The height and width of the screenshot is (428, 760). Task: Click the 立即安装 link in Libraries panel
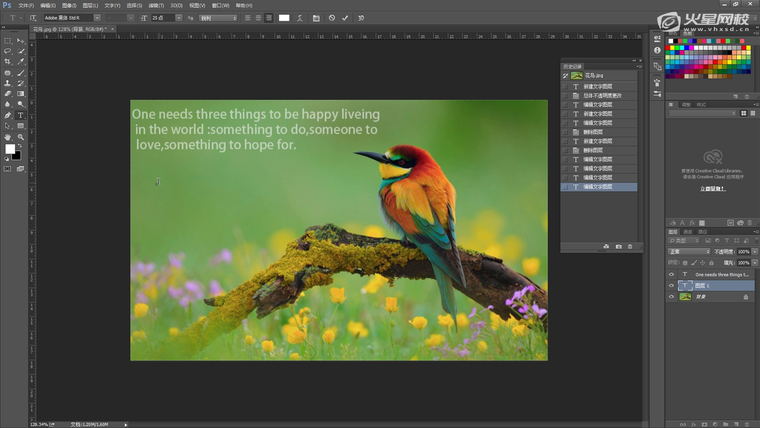712,188
